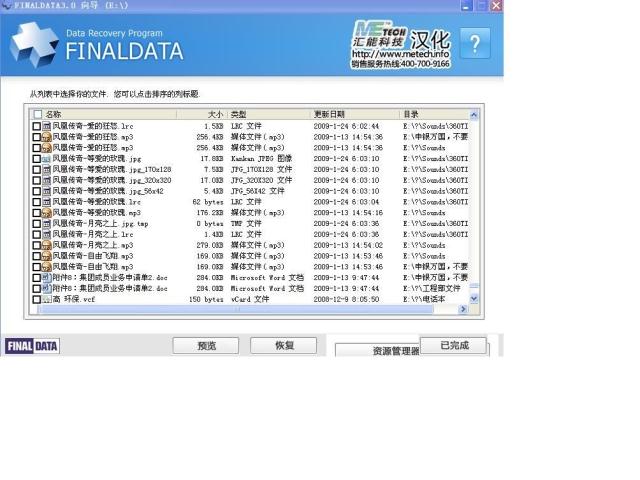Check the box for 高 环保.vcf
The height and width of the screenshot is (480, 640).
click(36, 299)
